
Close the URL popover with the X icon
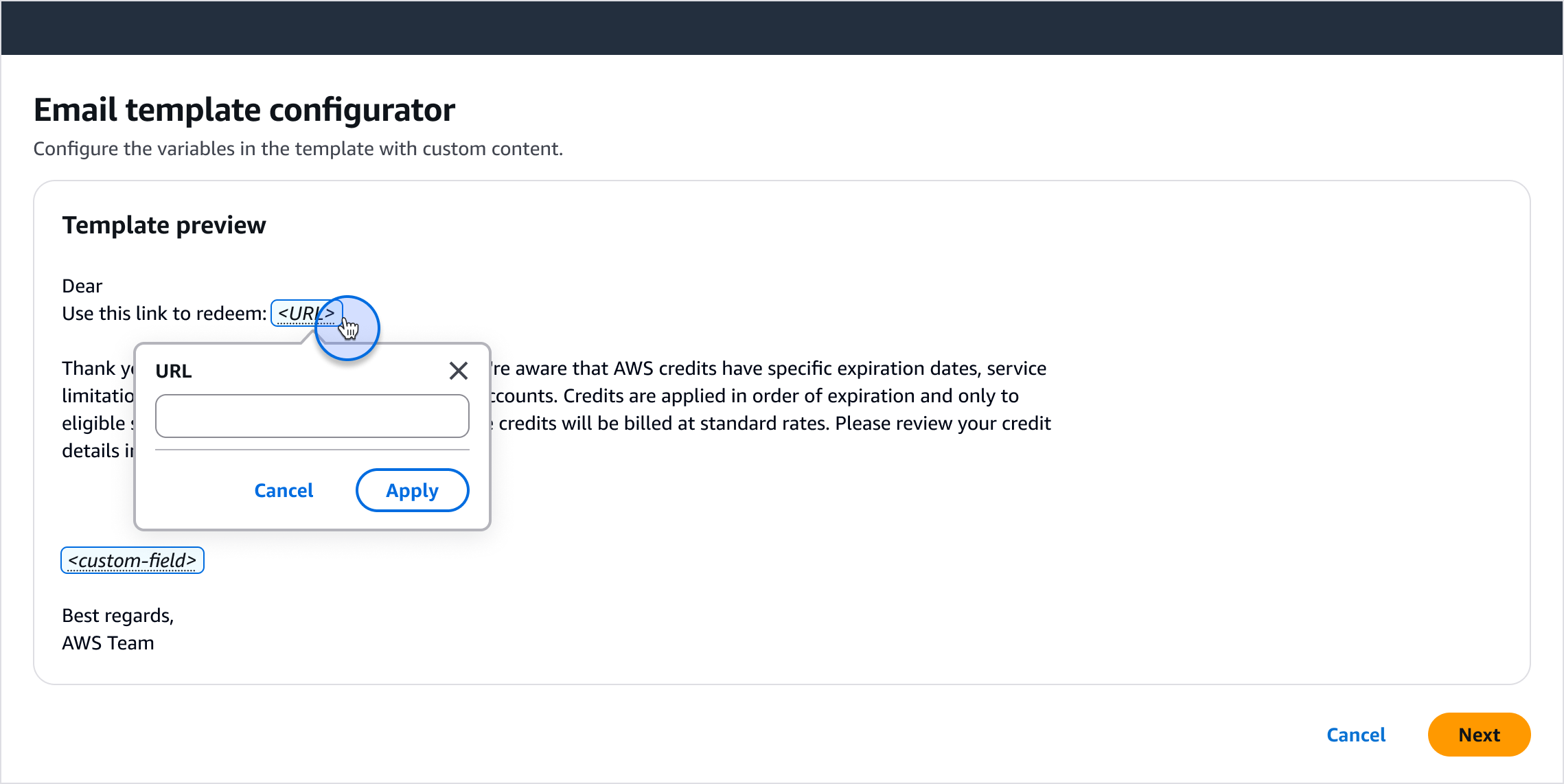click(458, 371)
